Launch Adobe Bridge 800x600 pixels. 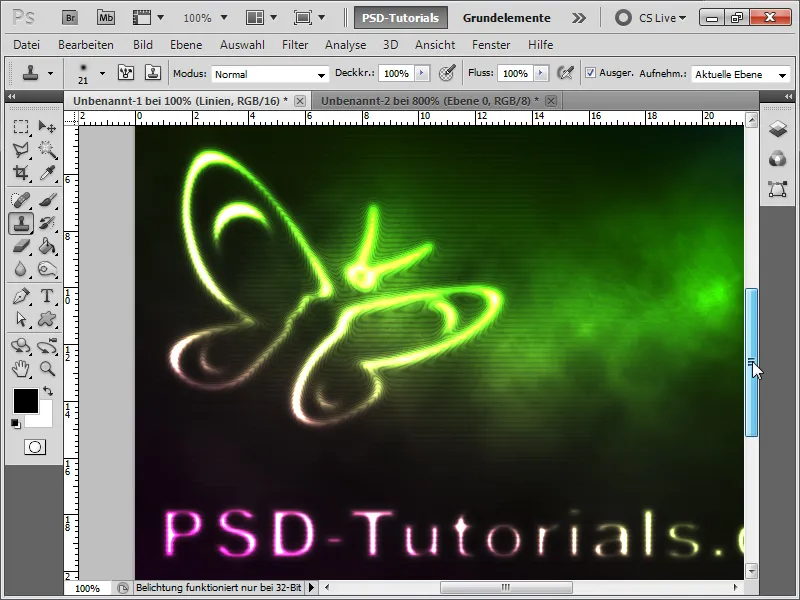70,18
